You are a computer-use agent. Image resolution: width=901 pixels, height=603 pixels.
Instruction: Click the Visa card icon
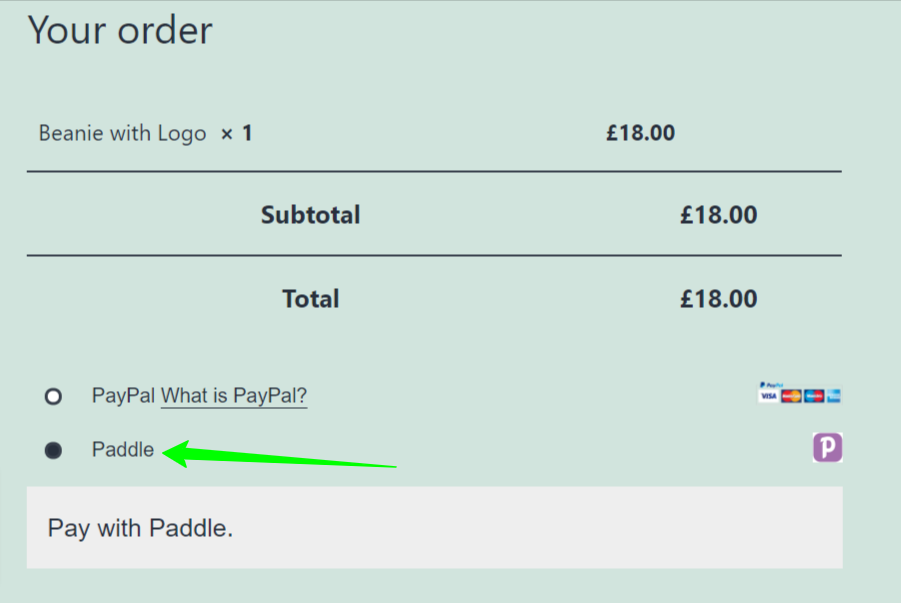[769, 396]
